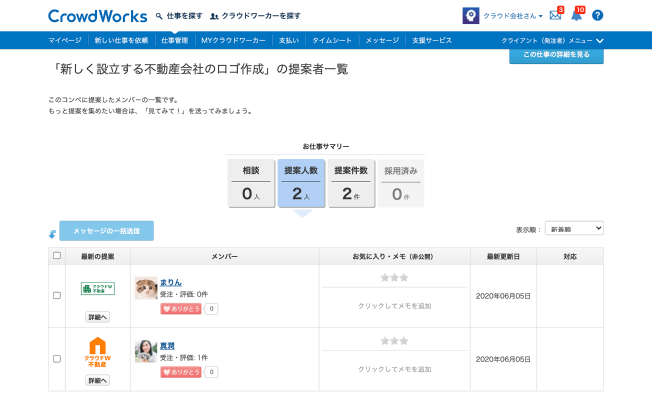Click the company profile avatar icon
This screenshot has width=652, height=400.
(470, 16)
